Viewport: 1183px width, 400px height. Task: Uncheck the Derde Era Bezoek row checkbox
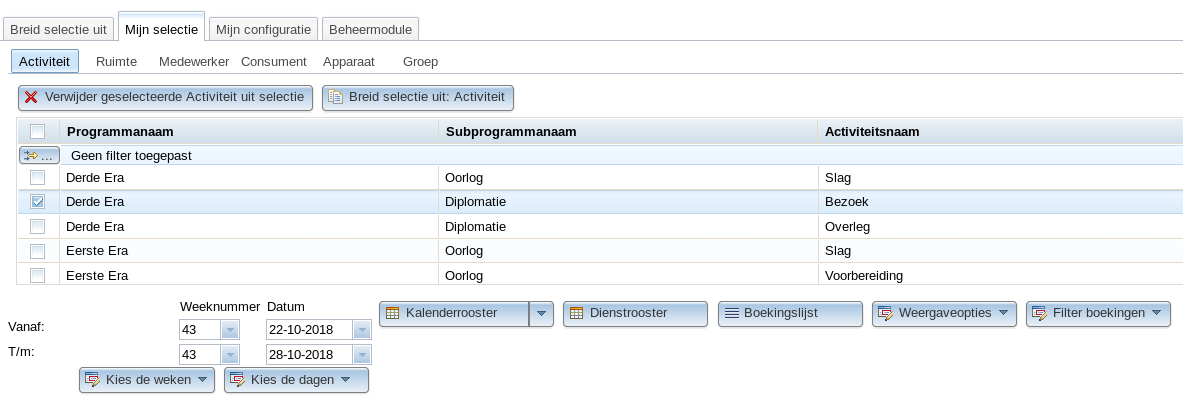pos(37,202)
